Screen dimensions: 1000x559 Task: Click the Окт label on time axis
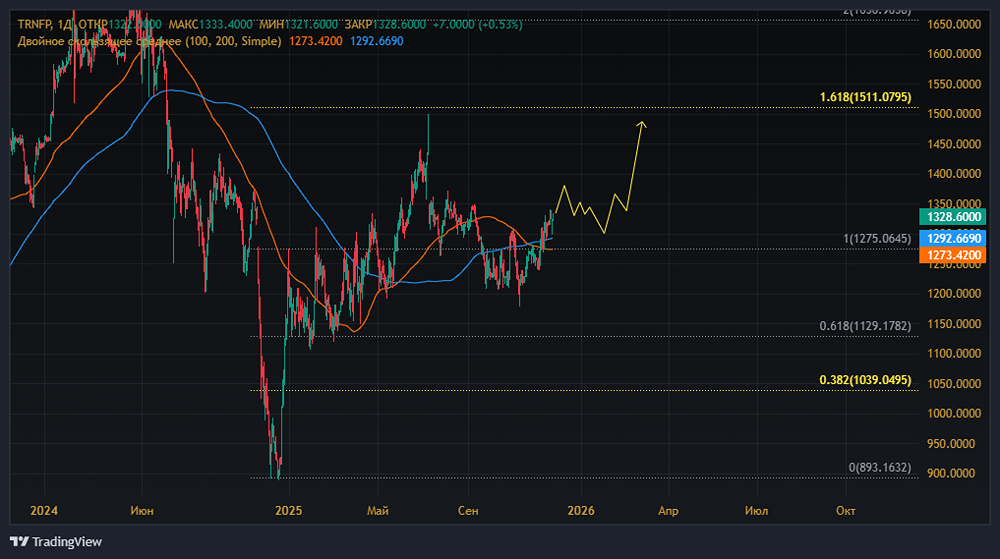click(x=845, y=511)
